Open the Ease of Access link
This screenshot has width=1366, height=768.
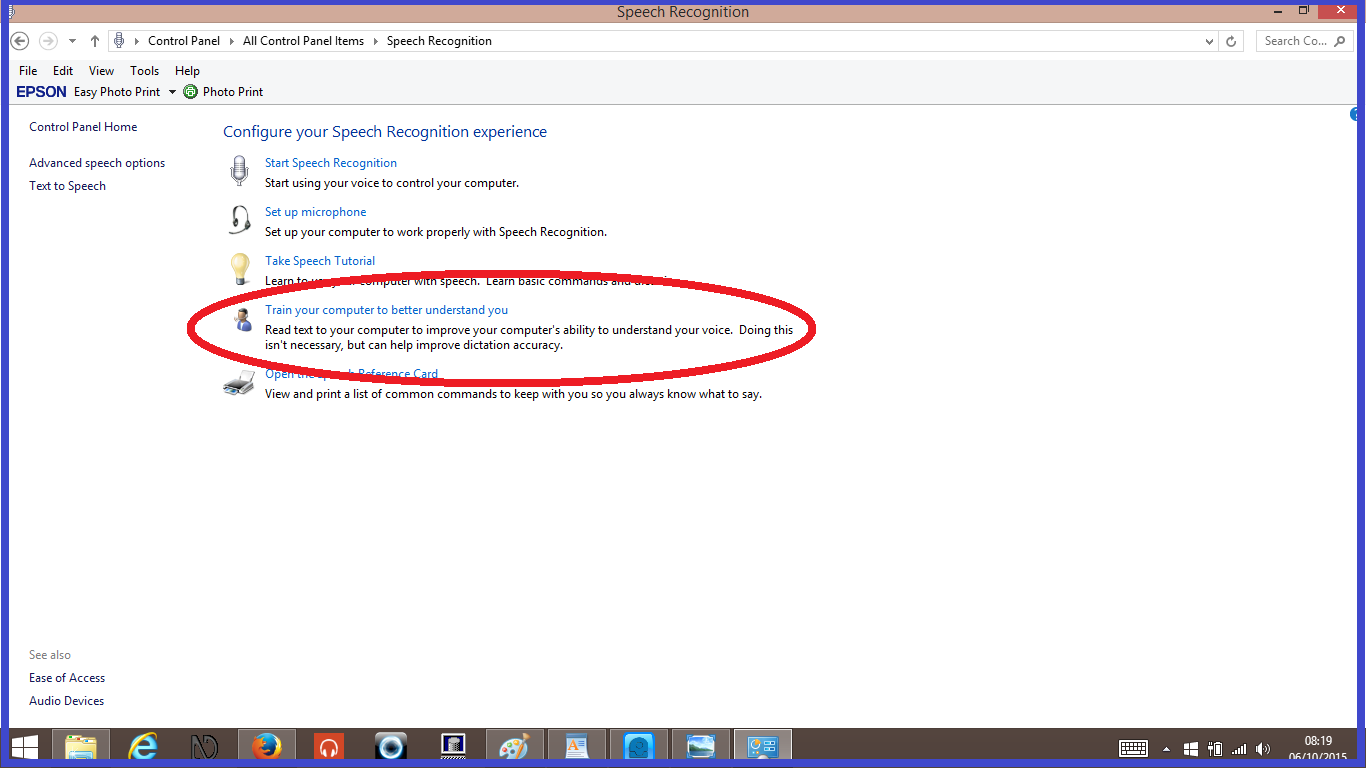pyautogui.click(x=67, y=678)
